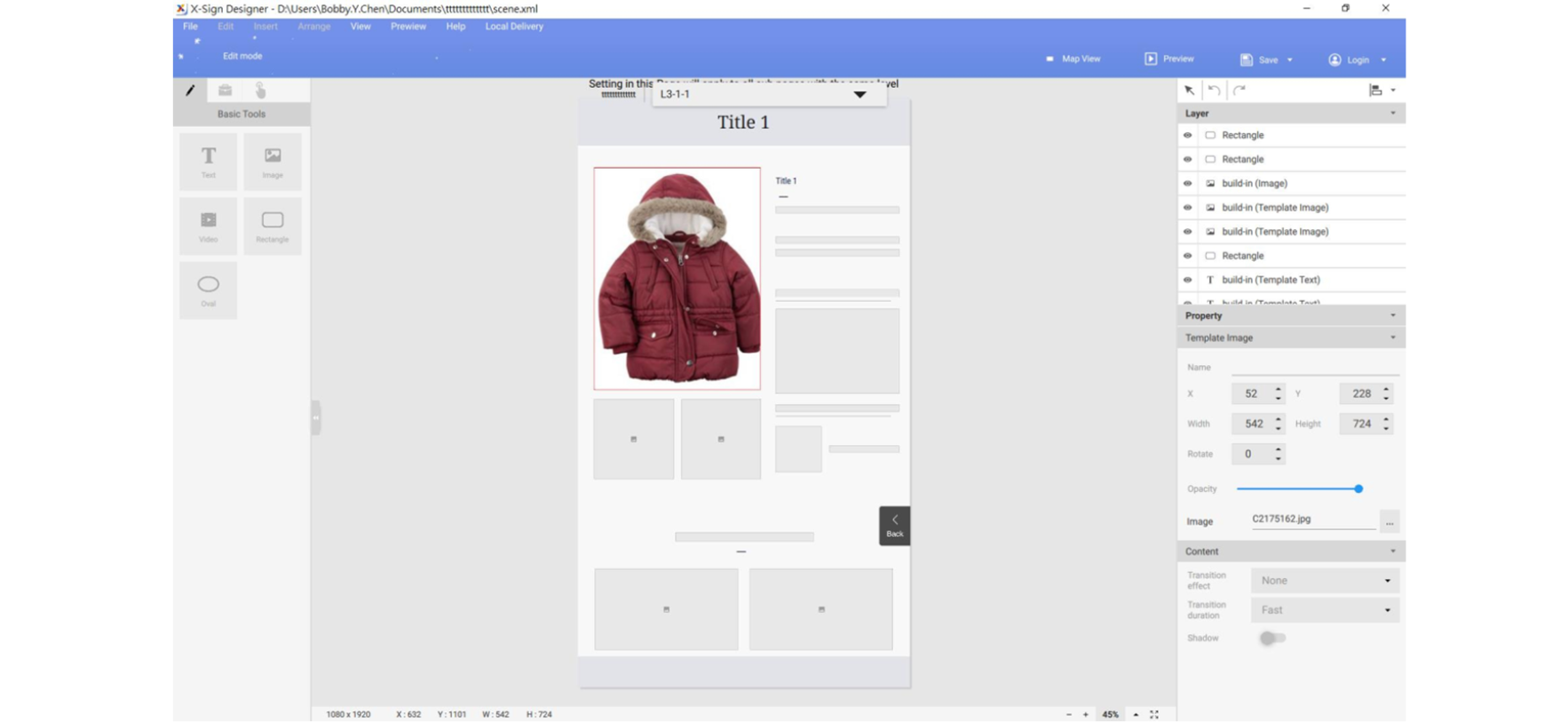Open the View menu

[x=360, y=27]
